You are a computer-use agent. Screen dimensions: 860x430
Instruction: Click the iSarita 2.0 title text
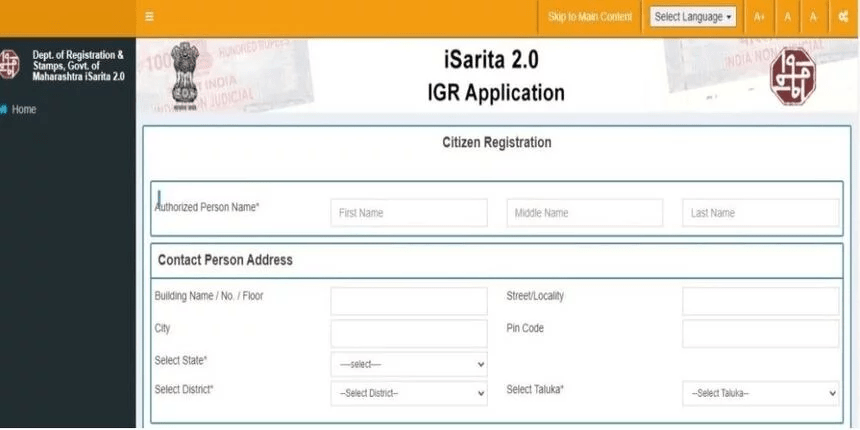click(491, 59)
